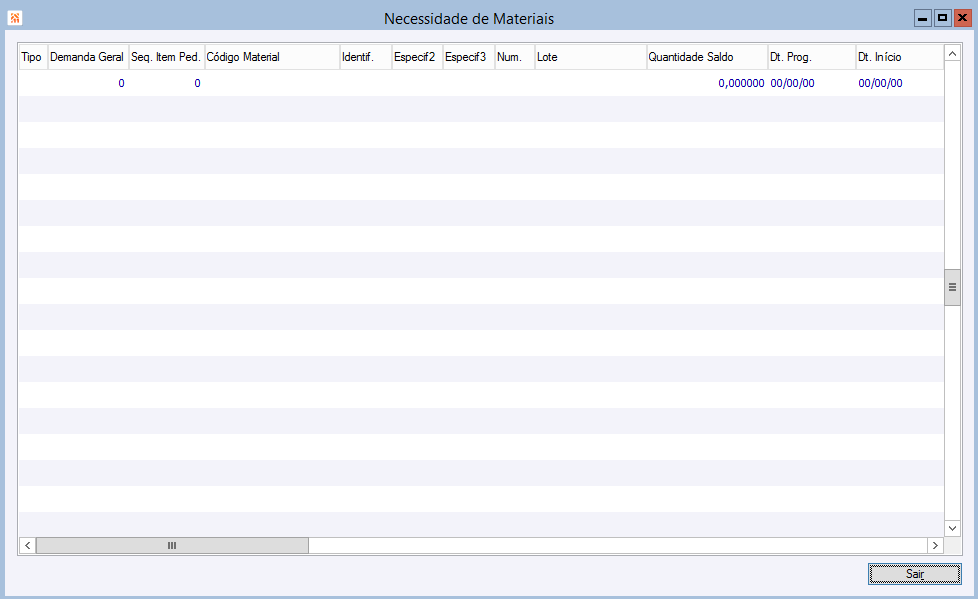The image size is (978, 599).
Task: Click the application icon in title bar
Action: tap(14, 18)
